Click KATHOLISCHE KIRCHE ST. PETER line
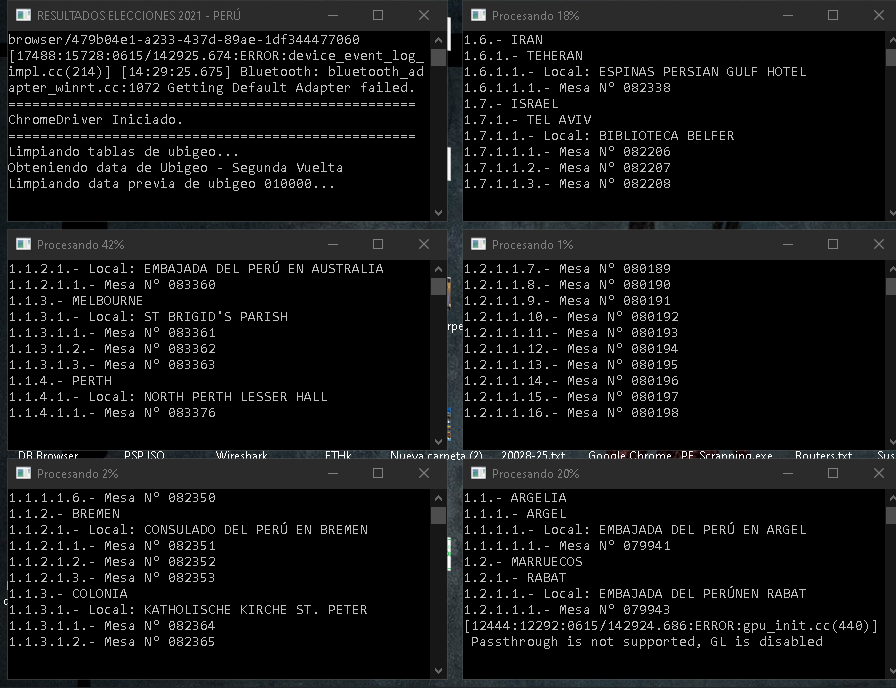Viewport: 896px width, 688px height. [188, 610]
